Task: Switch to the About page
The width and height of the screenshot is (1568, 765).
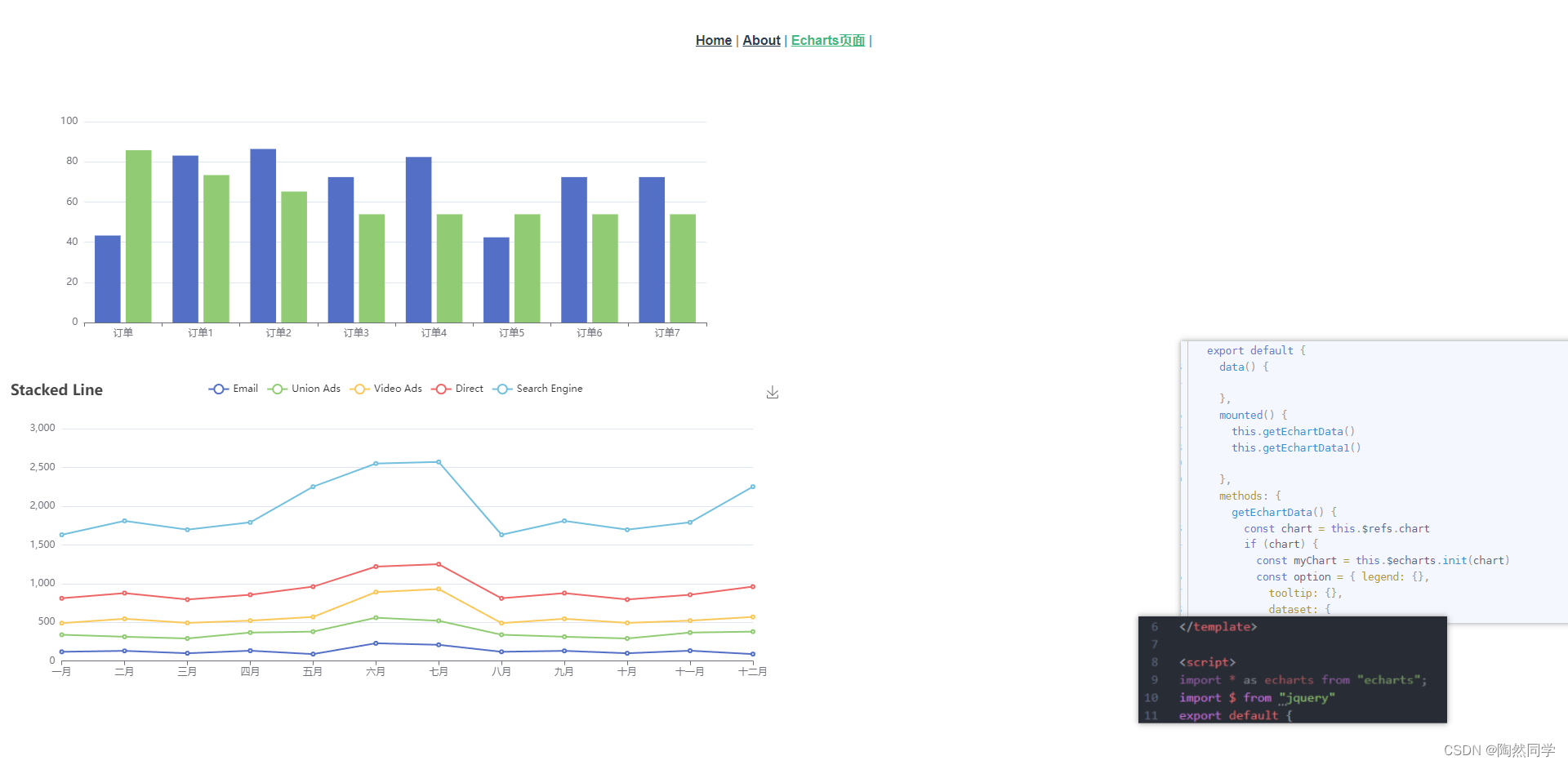Action: [761, 40]
